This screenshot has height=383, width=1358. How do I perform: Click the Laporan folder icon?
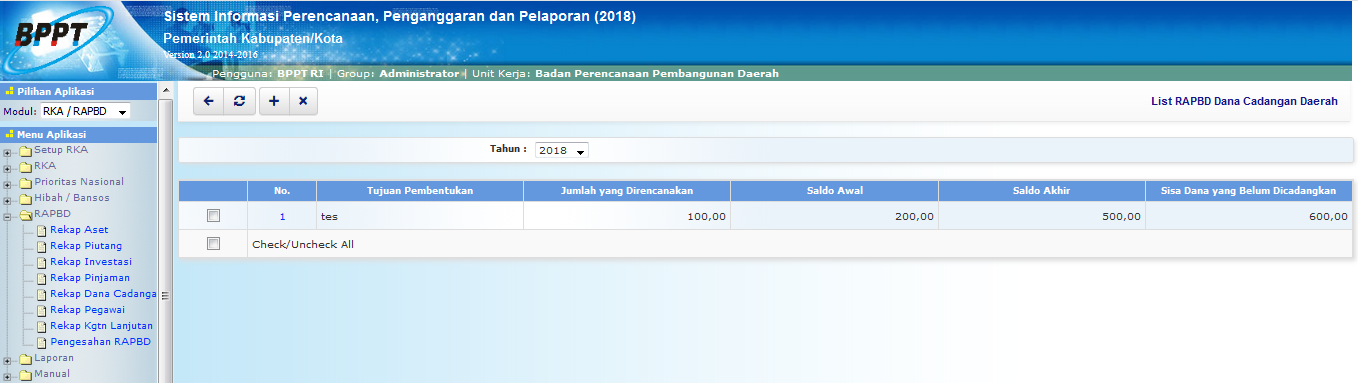coord(24,358)
